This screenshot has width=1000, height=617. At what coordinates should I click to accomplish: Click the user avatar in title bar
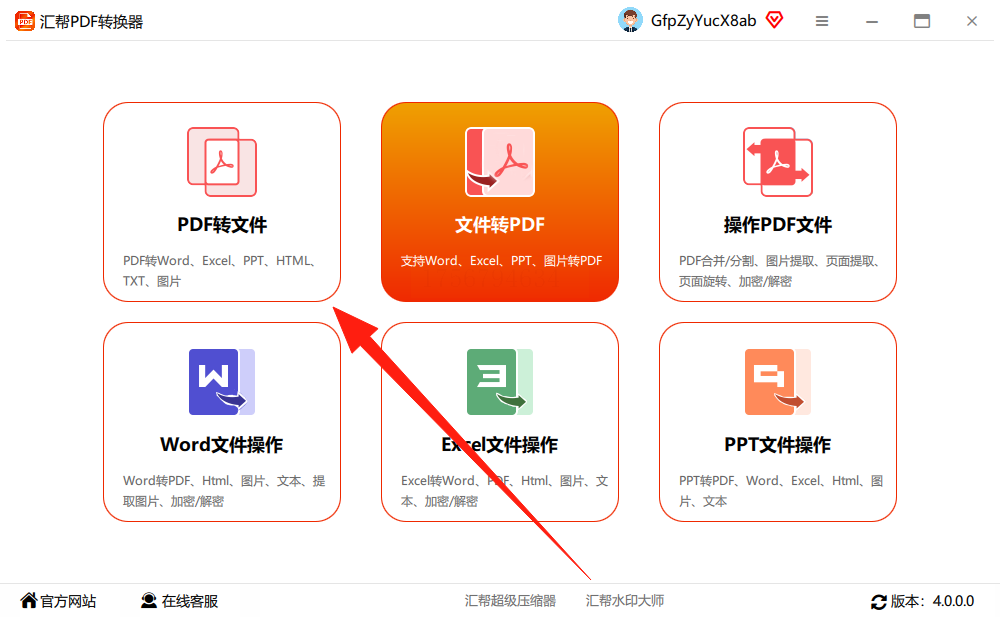click(630, 20)
